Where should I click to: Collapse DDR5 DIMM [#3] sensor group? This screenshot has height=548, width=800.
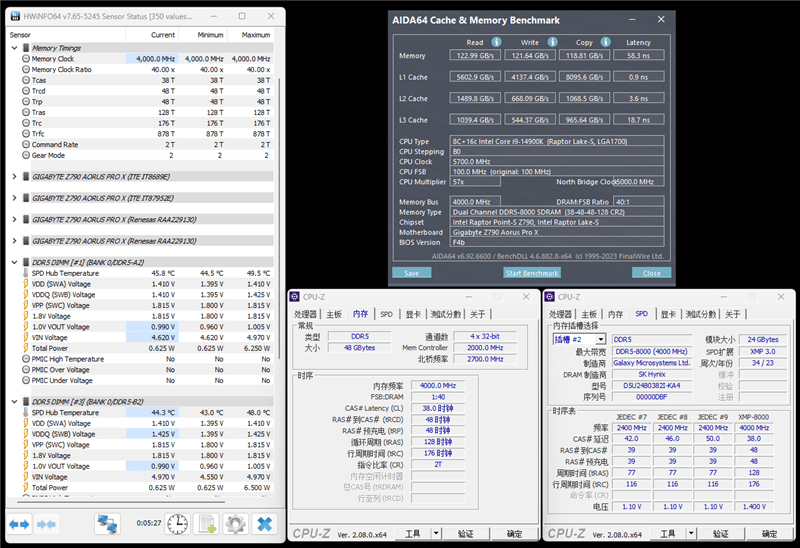click(14, 402)
